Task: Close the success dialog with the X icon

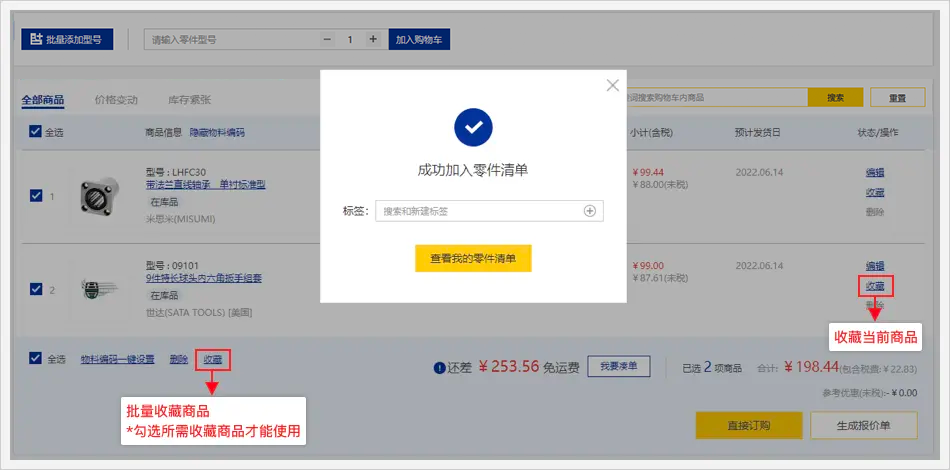Action: (x=613, y=86)
